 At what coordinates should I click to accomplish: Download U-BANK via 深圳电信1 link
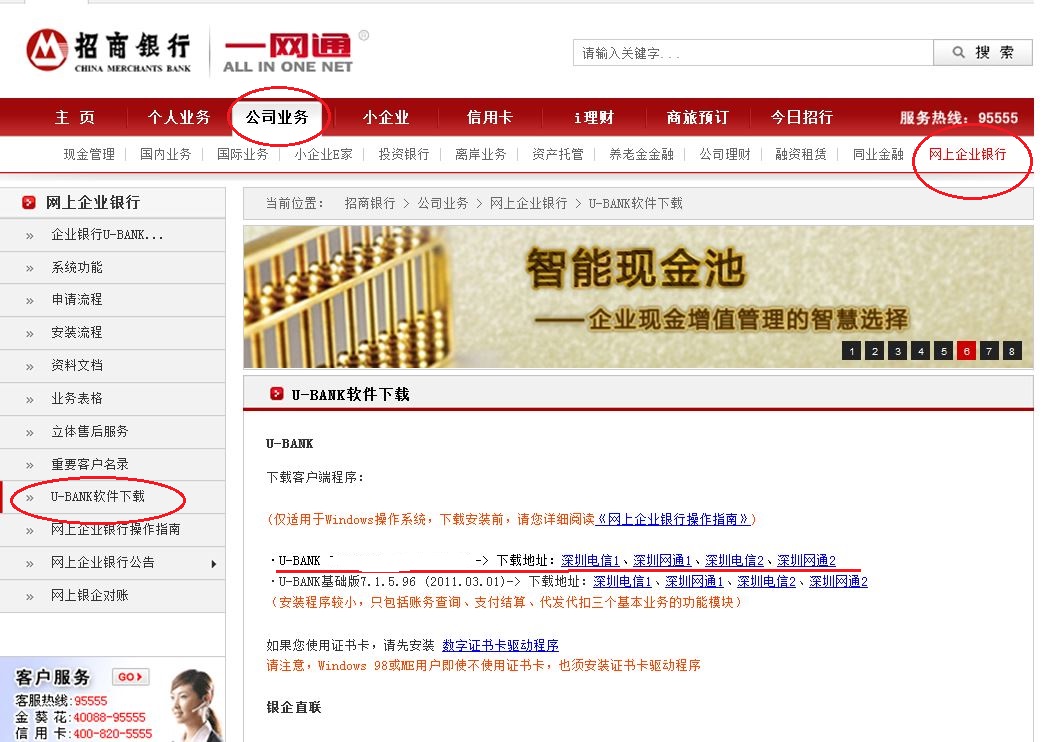click(590, 561)
